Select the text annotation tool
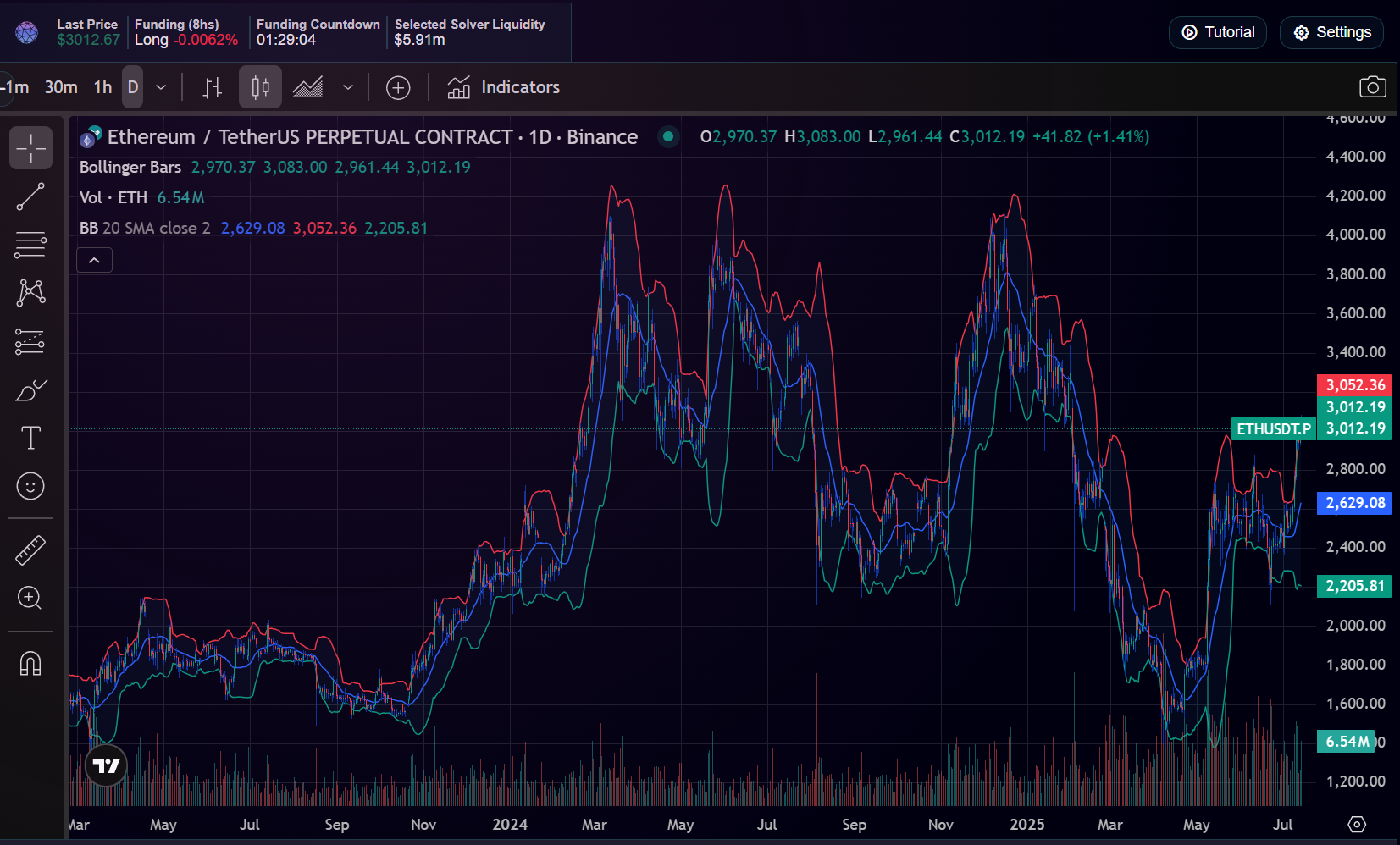Viewport: 1400px width, 845px height. 30,438
